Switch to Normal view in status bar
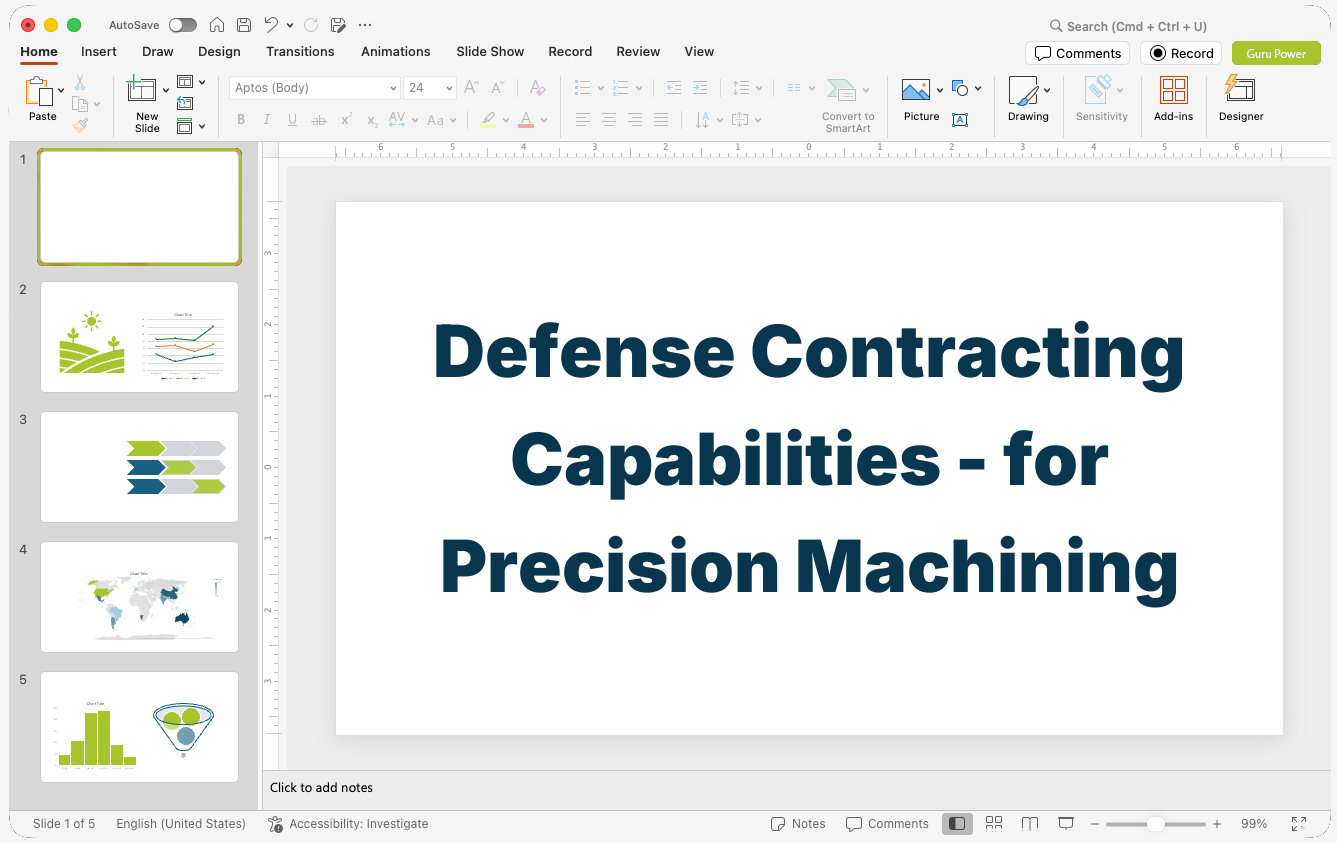Screen dimensions: 1337x843 957,824
